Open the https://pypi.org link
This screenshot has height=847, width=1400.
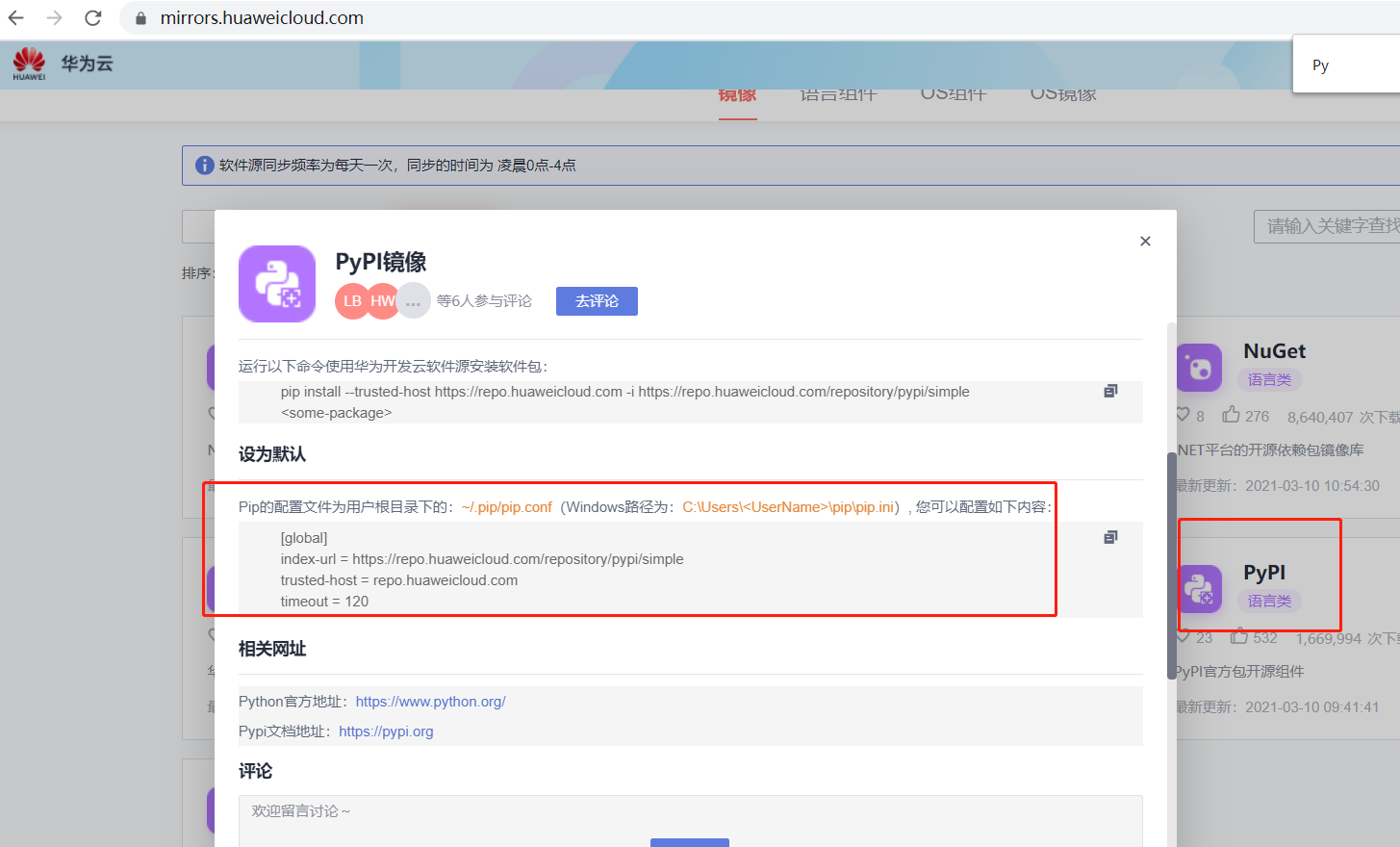(x=386, y=731)
